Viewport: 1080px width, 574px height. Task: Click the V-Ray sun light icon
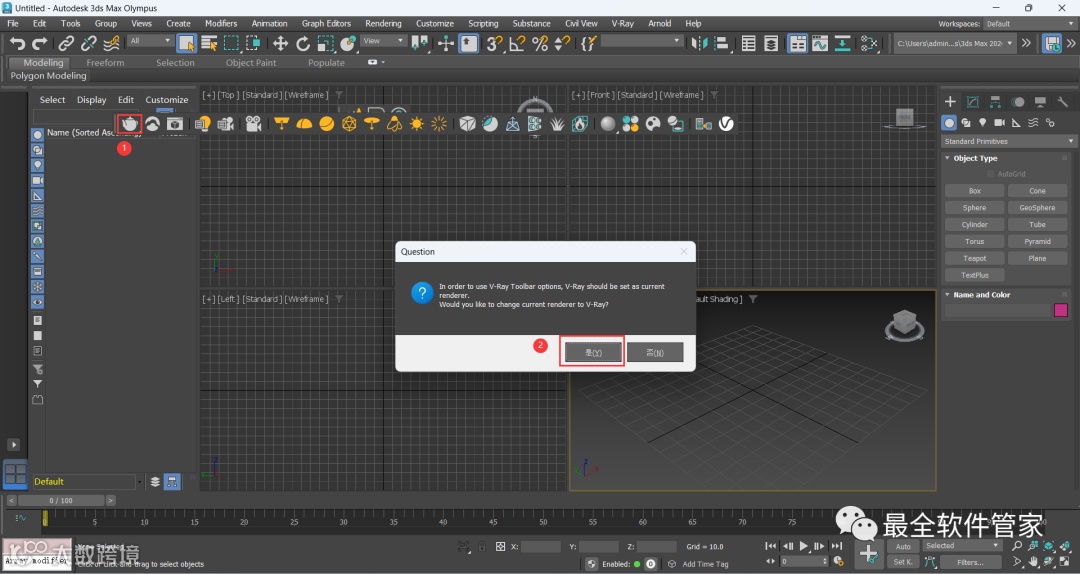click(x=416, y=124)
